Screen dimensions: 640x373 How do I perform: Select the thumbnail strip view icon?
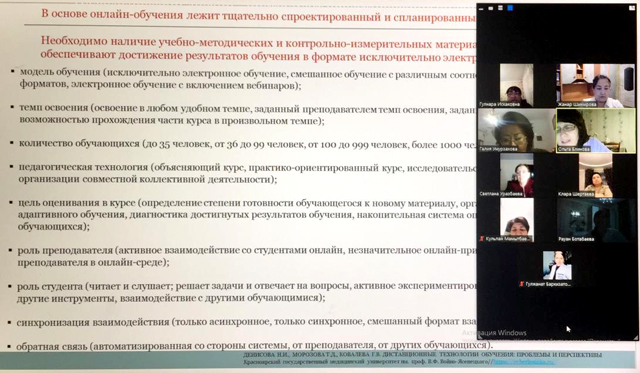500,8
